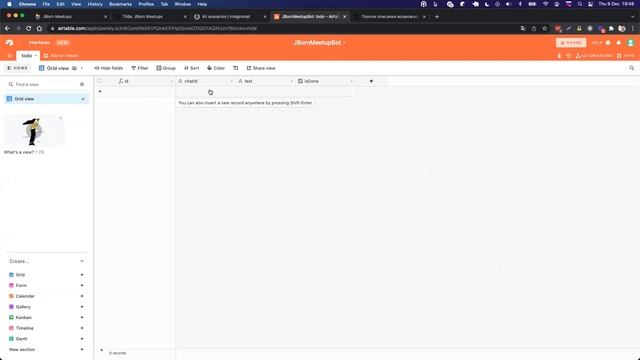This screenshot has height=360, width=640.
Task: Create a new Timeline view
Action: coord(47,328)
